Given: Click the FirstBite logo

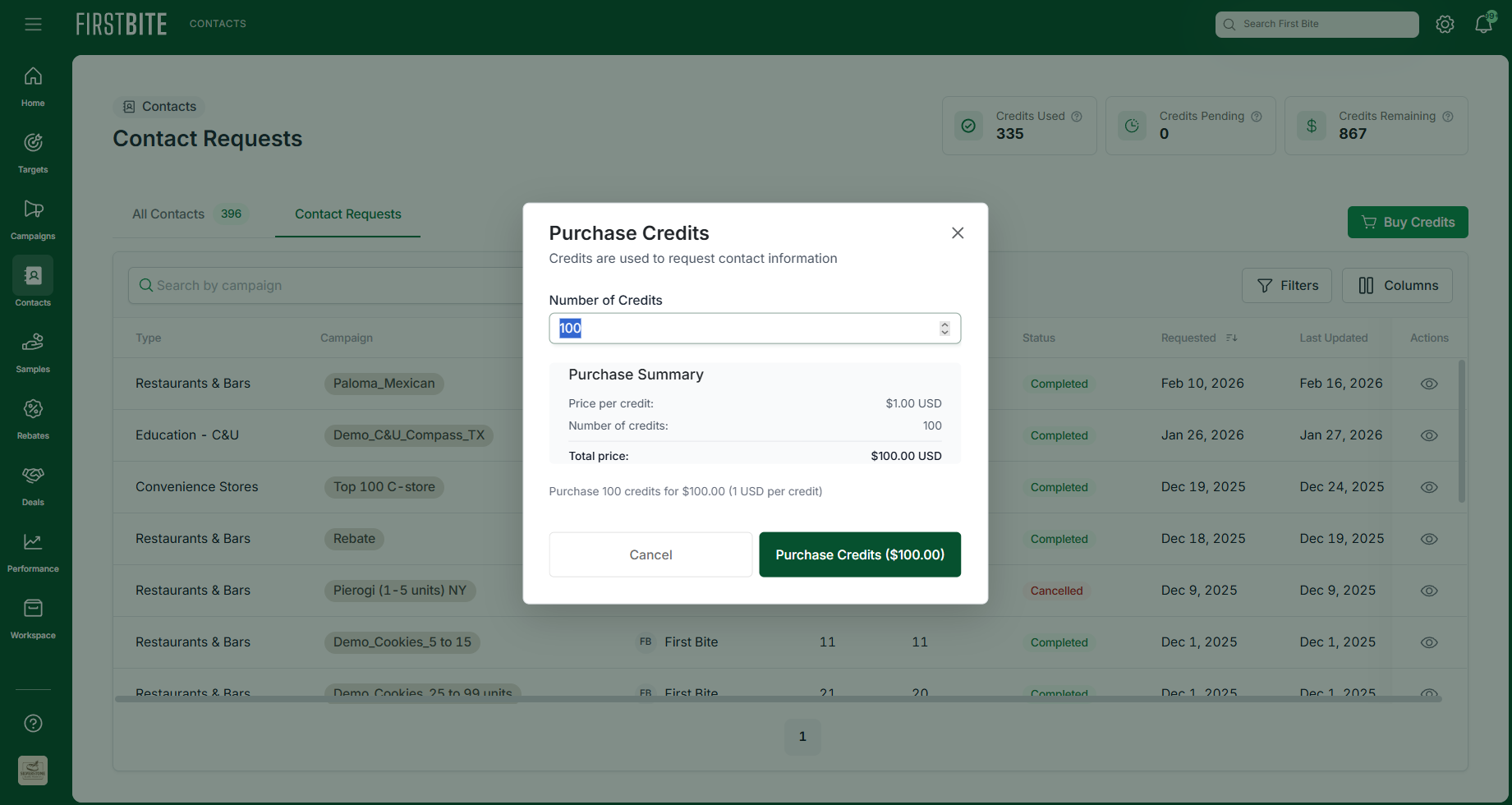Looking at the screenshot, I should point(122,24).
